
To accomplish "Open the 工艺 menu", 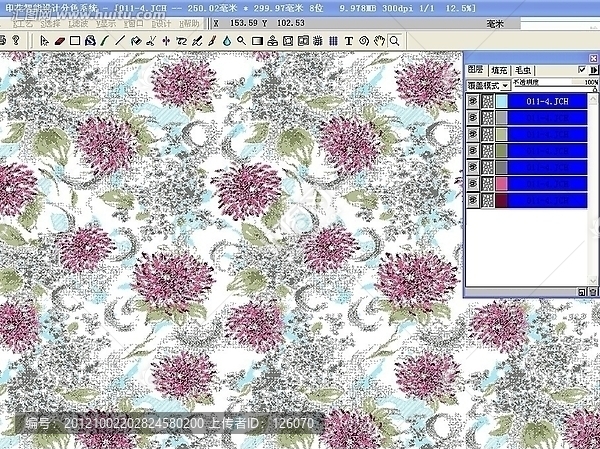I will pyautogui.click(x=23, y=24).
